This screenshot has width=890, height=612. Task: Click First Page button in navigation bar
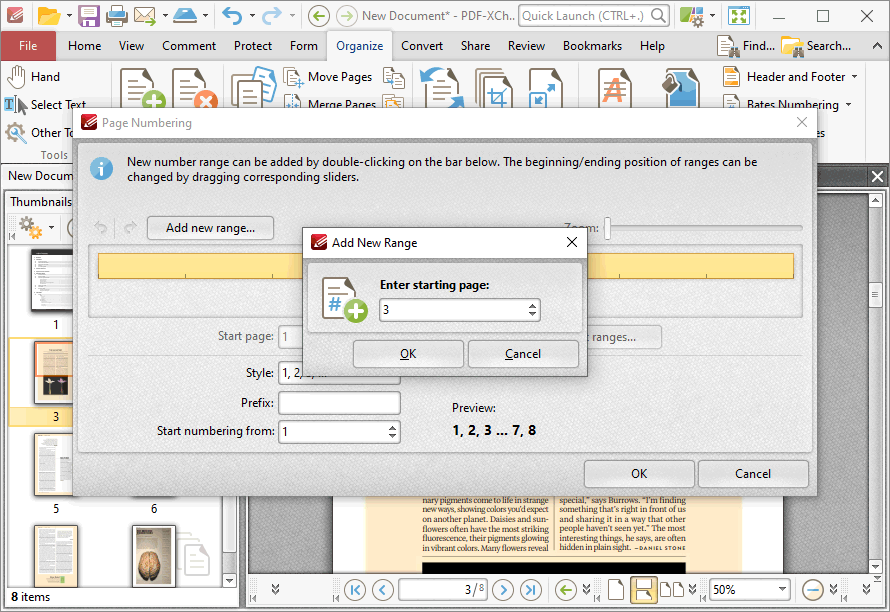[355, 590]
